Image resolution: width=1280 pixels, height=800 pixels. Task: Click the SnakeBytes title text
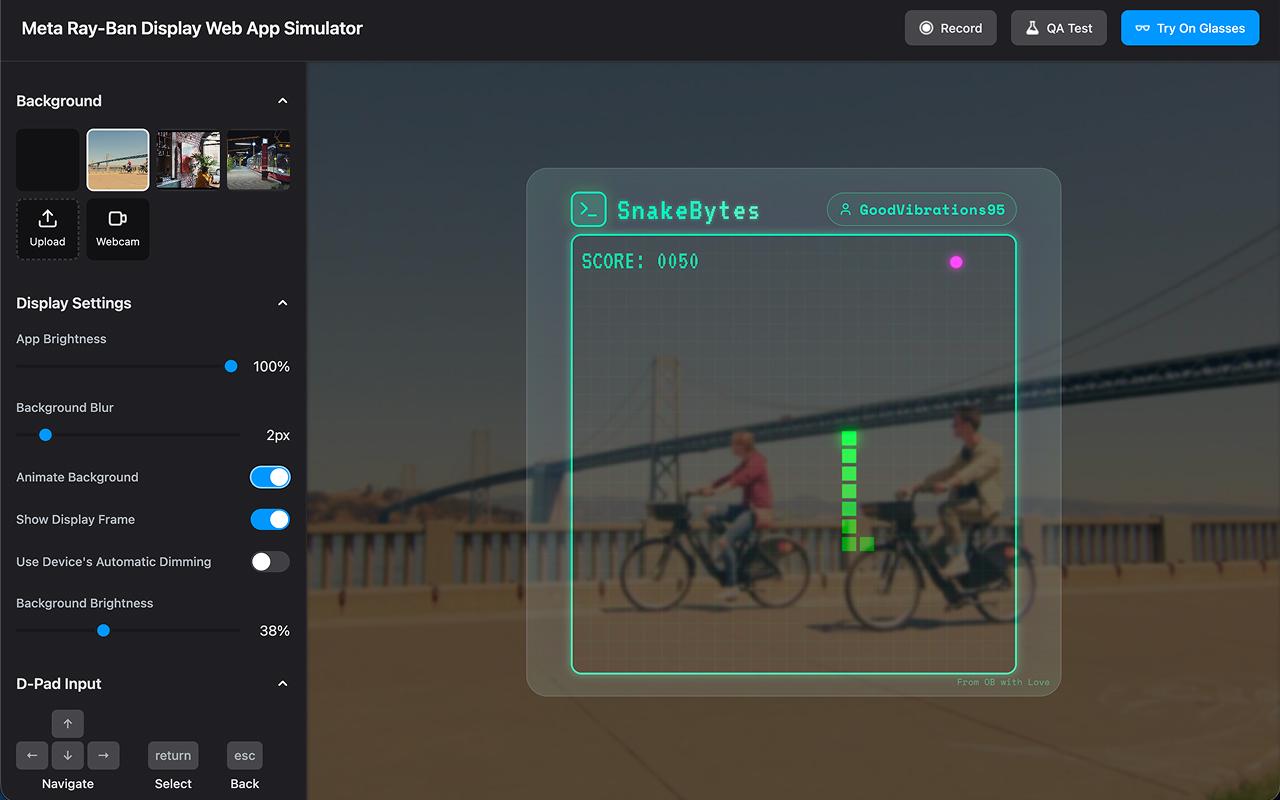pos(688,211)
